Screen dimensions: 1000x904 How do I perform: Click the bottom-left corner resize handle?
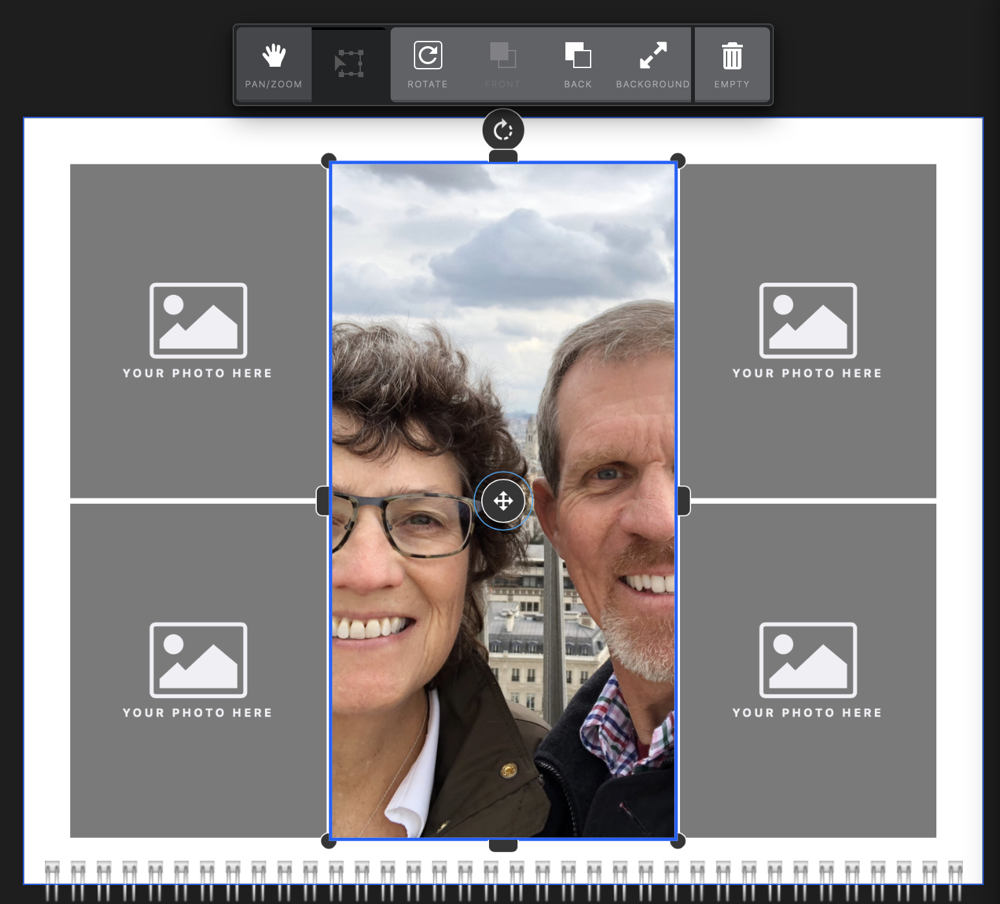click(x=328, y=841)
